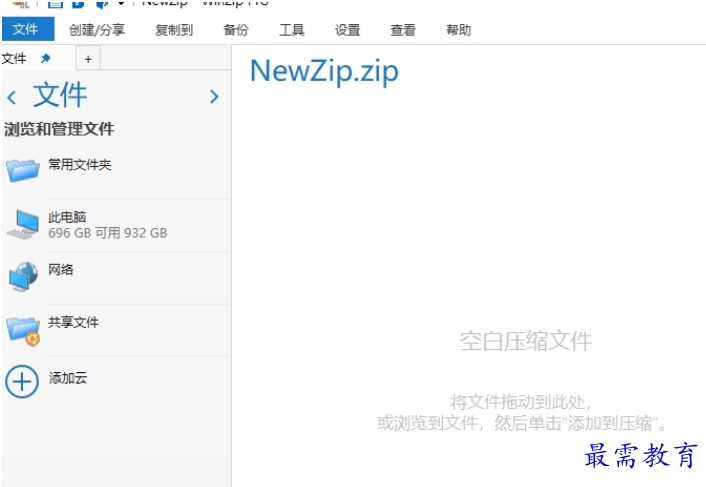Open the 复制到 menu tab
This screenshot has height=487, width=706.
click(x=174, y=30)
